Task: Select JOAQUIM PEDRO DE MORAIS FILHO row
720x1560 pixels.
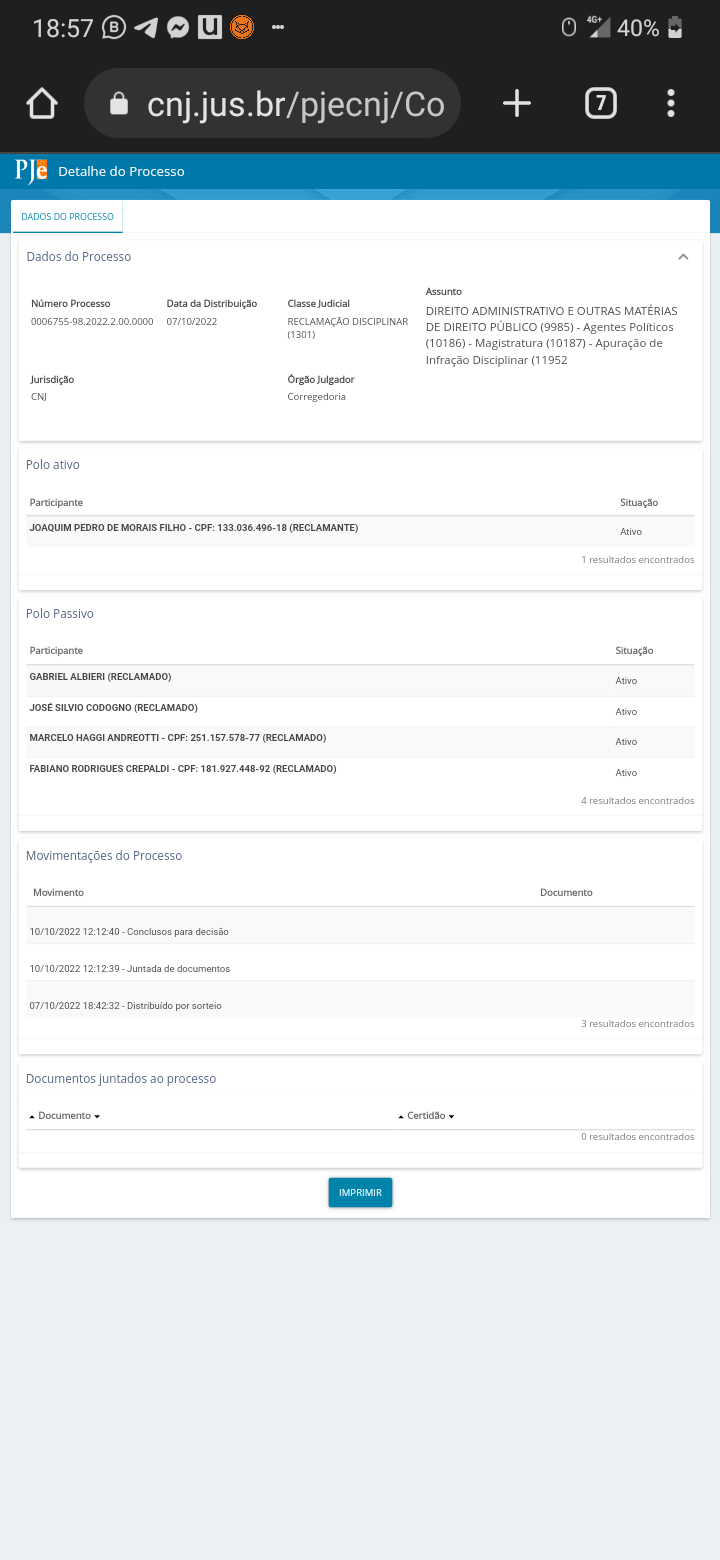Action: click(x=360, y=531)
